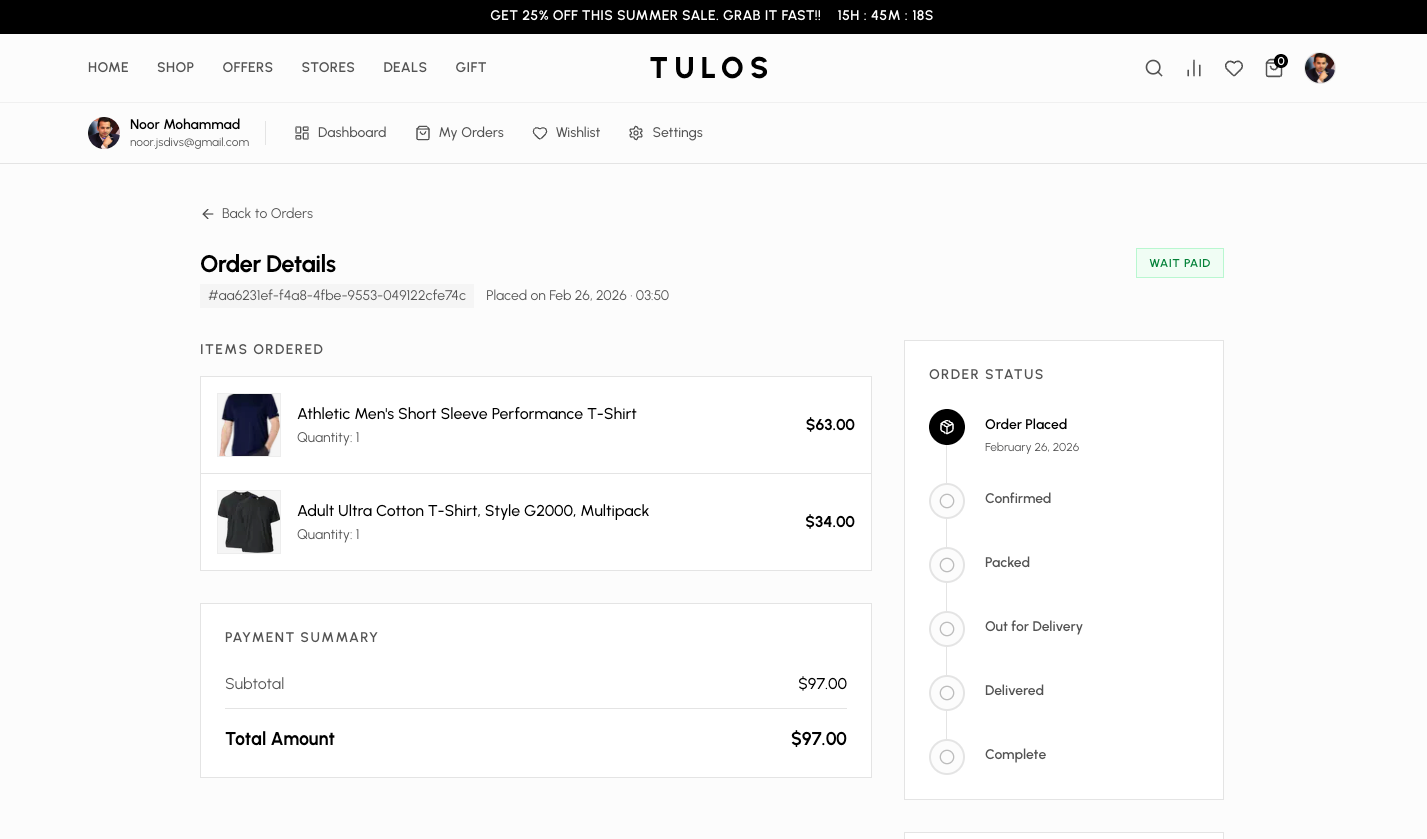The width and height of the screenshot is (1427, 839).
Task: Click the TULOS logo
Action: pyautogui.click(x=710, y=68)
